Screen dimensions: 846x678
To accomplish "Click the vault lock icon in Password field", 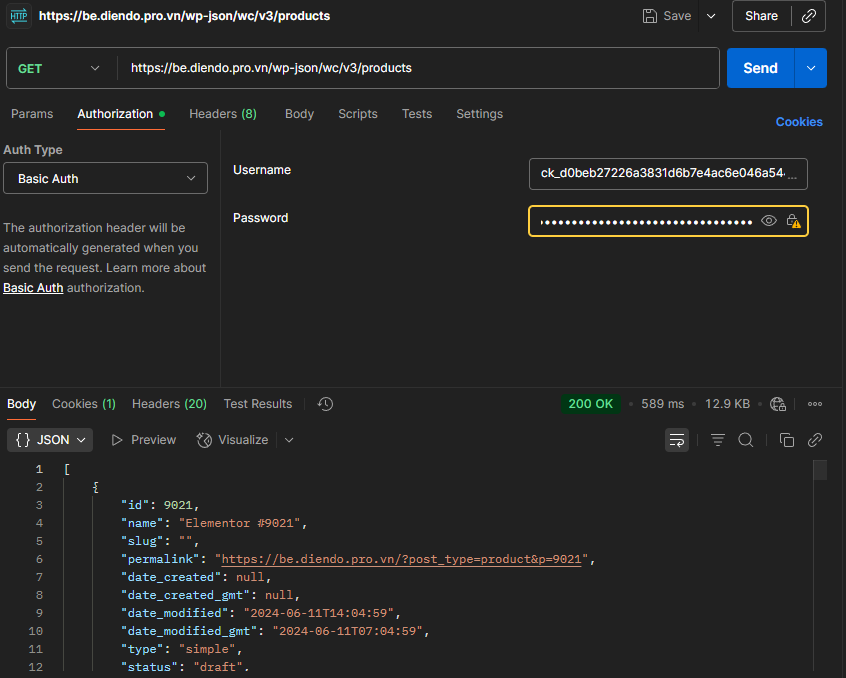I will (x=793, y=221).
